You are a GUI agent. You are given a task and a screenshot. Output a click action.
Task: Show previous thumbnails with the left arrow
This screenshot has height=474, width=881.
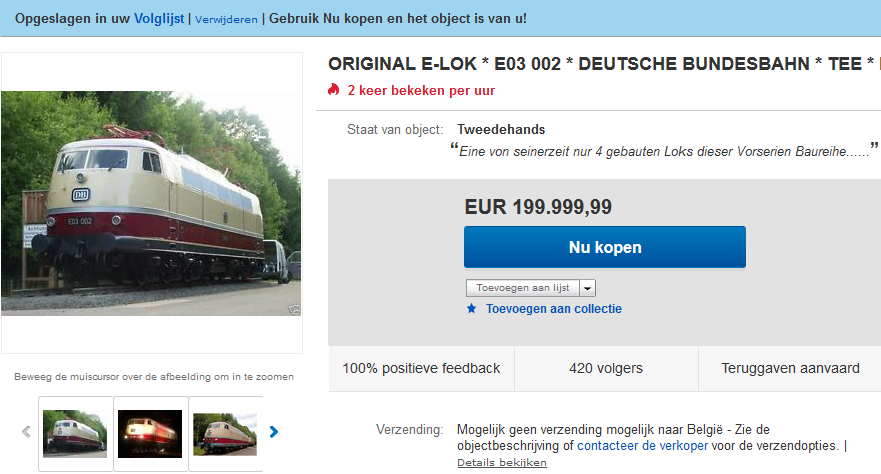26,432
